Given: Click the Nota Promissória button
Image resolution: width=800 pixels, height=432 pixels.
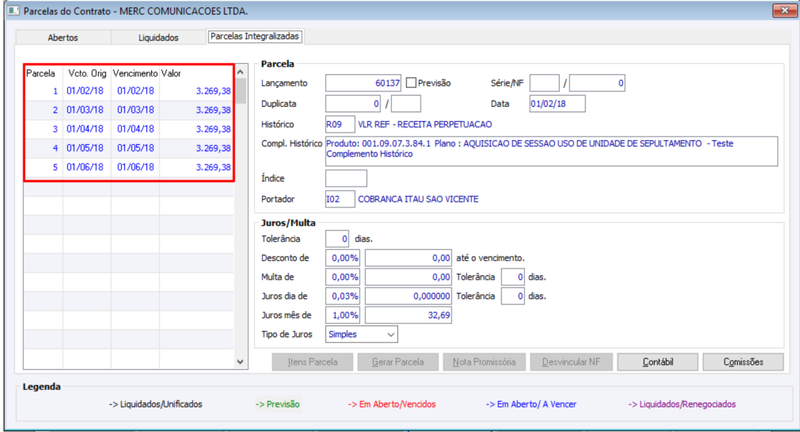Looking at the screenshot, I should [484, 362].
